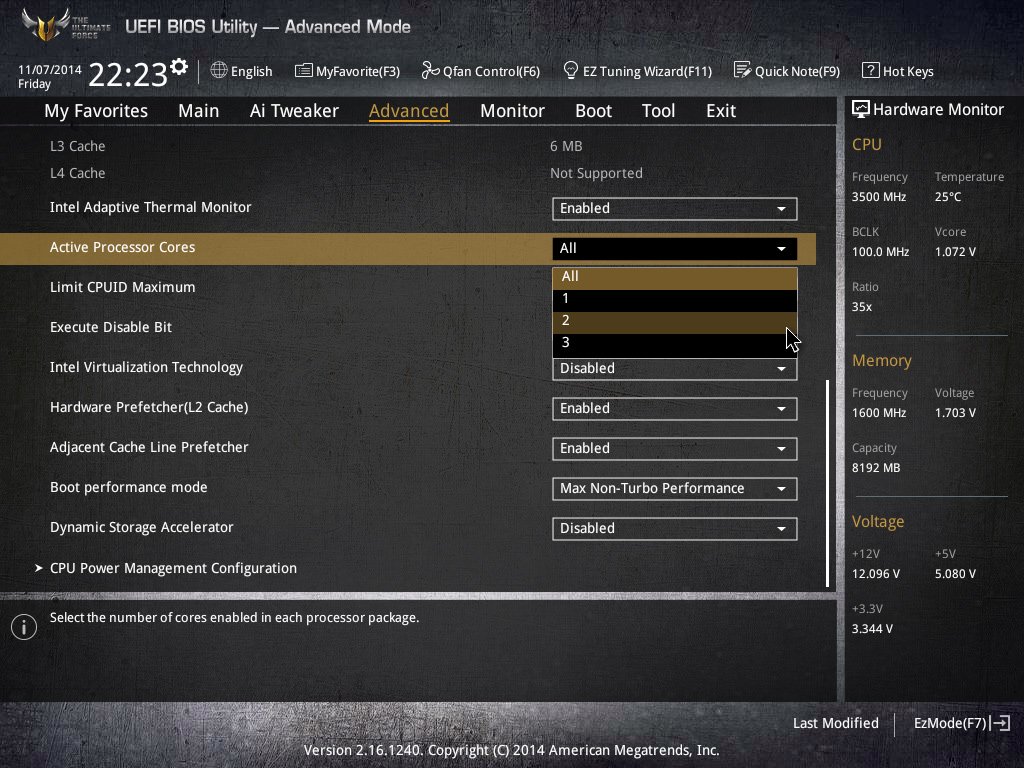The height and width of the screenshot is (768, 1024).
Task: Click the globe language icon
Action: click(x=219, y=71)
